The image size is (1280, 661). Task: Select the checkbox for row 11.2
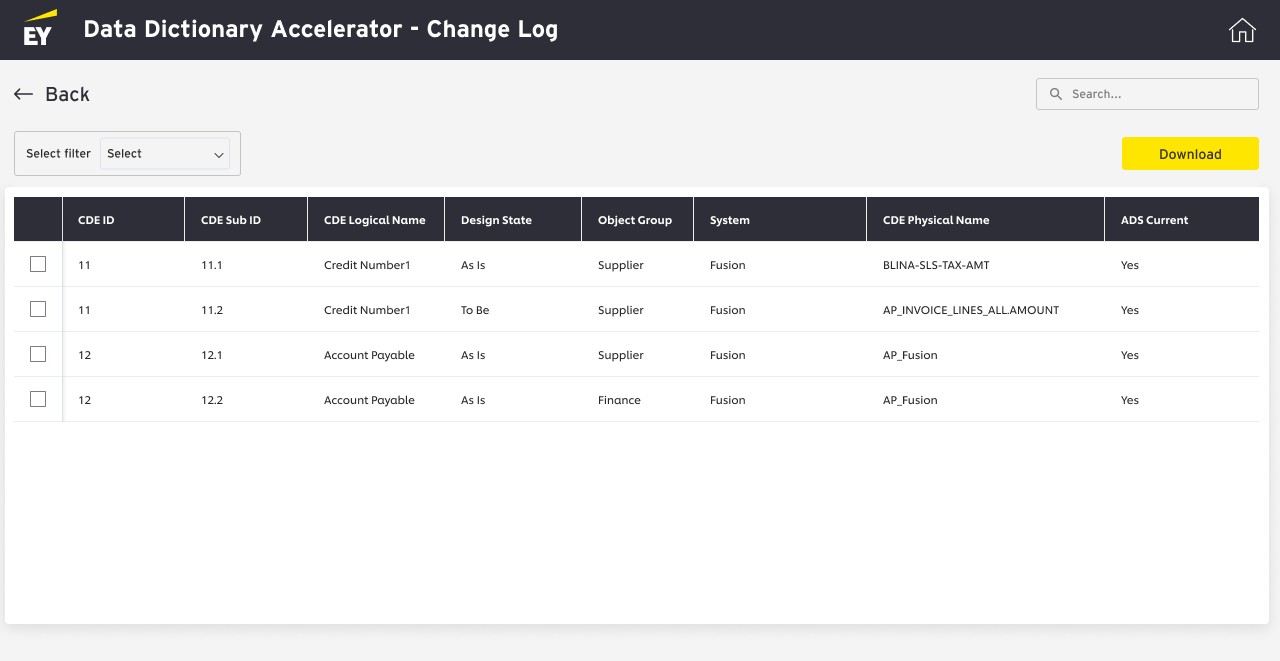pos(38,310)
